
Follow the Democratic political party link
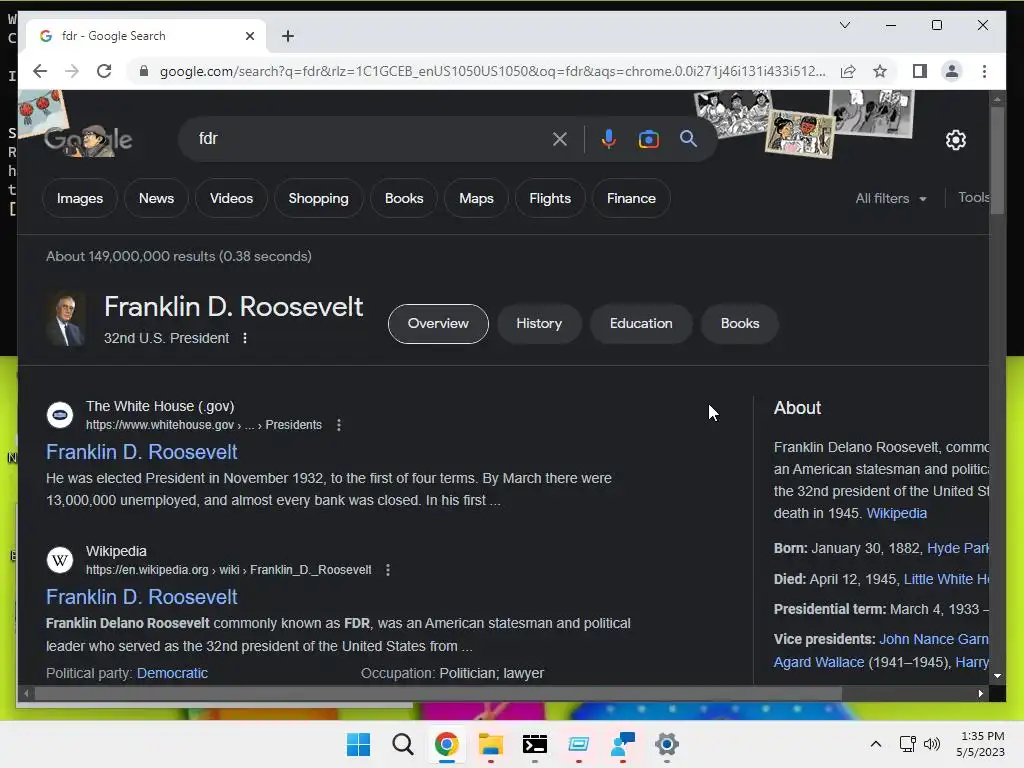[172, 673]
